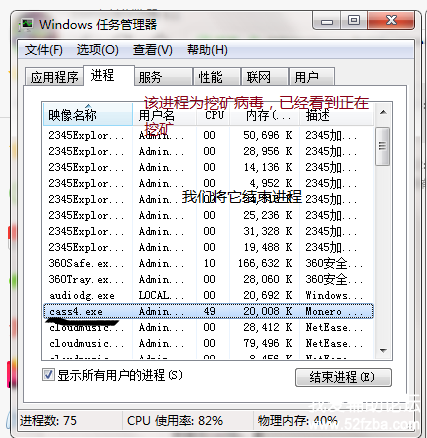Click the 结束进程 button
This screenshot has width=427, height=438.
343,377
